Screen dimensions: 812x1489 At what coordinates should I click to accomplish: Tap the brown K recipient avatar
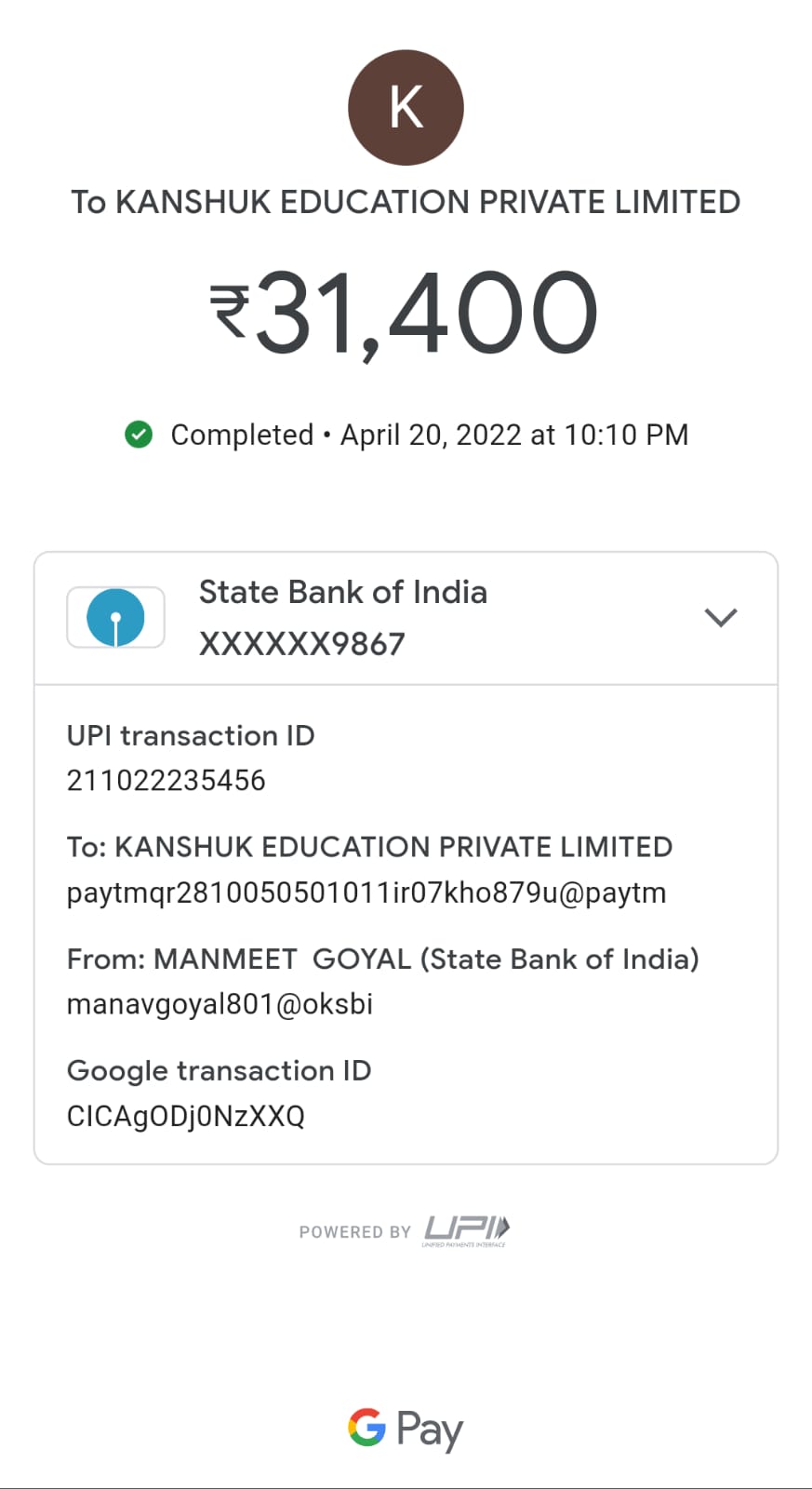(x=406, y=108)
